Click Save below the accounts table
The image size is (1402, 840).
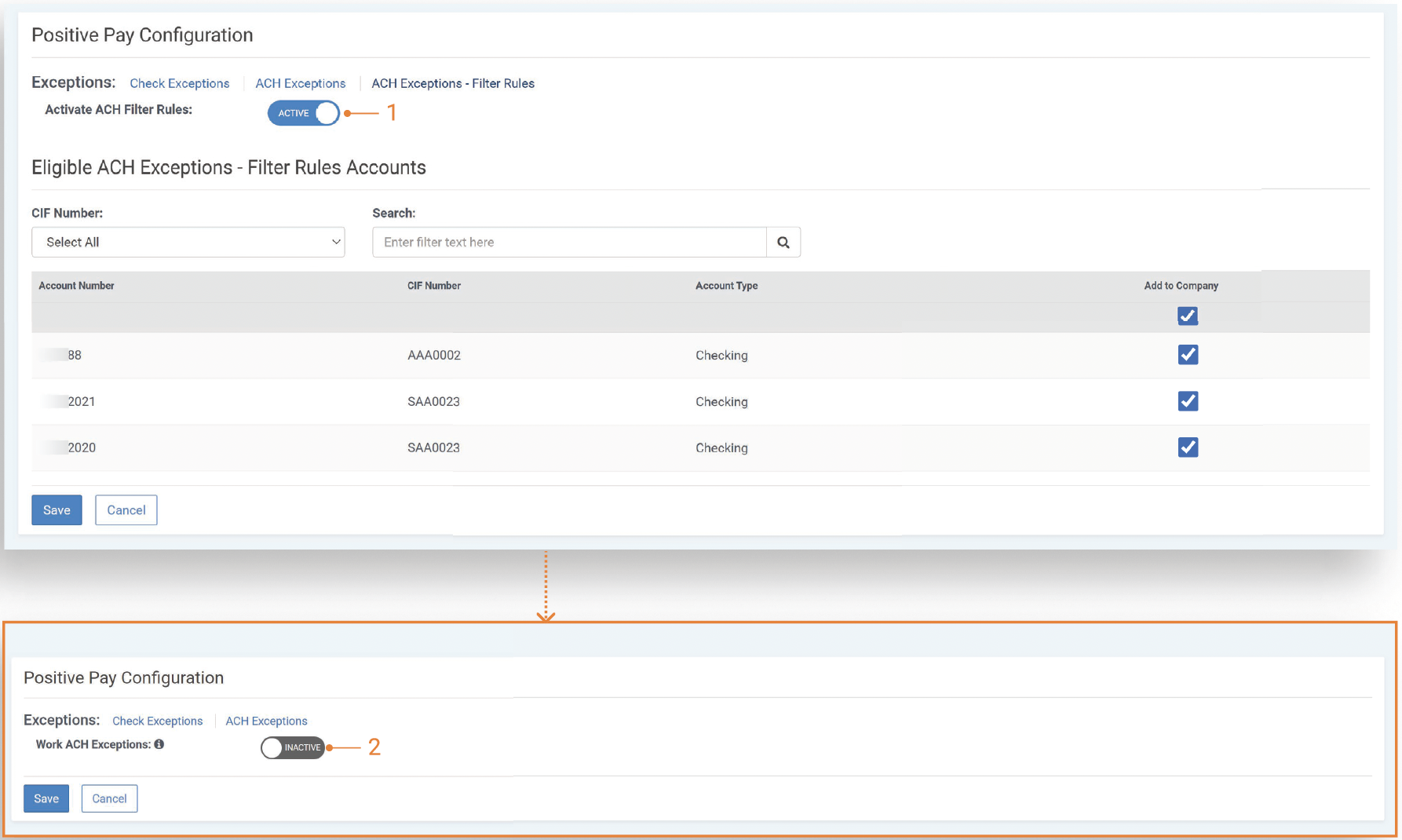[x=57, y=510]
